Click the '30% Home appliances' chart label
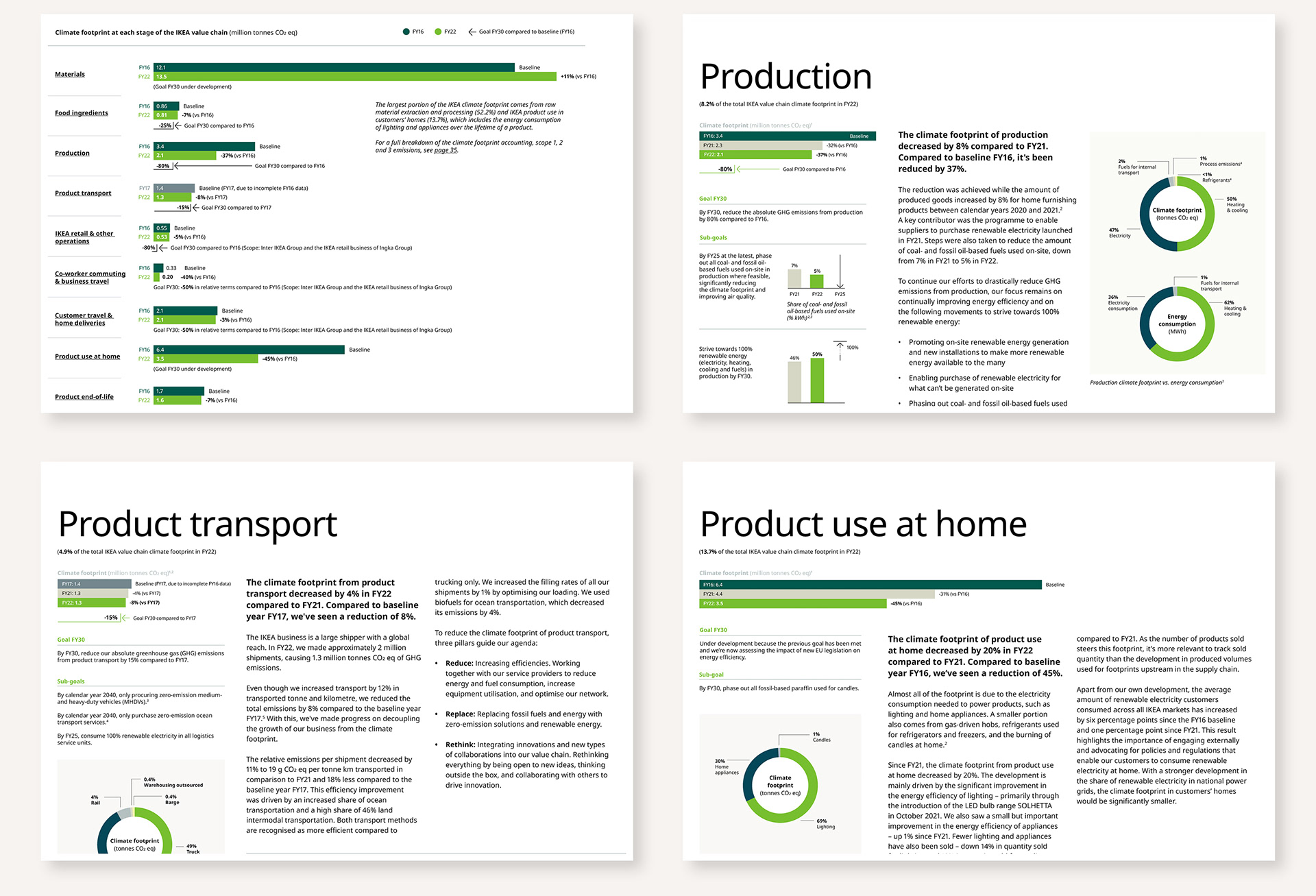The width and height of the screenshot is (1316, 896). [x=727, y=767]
